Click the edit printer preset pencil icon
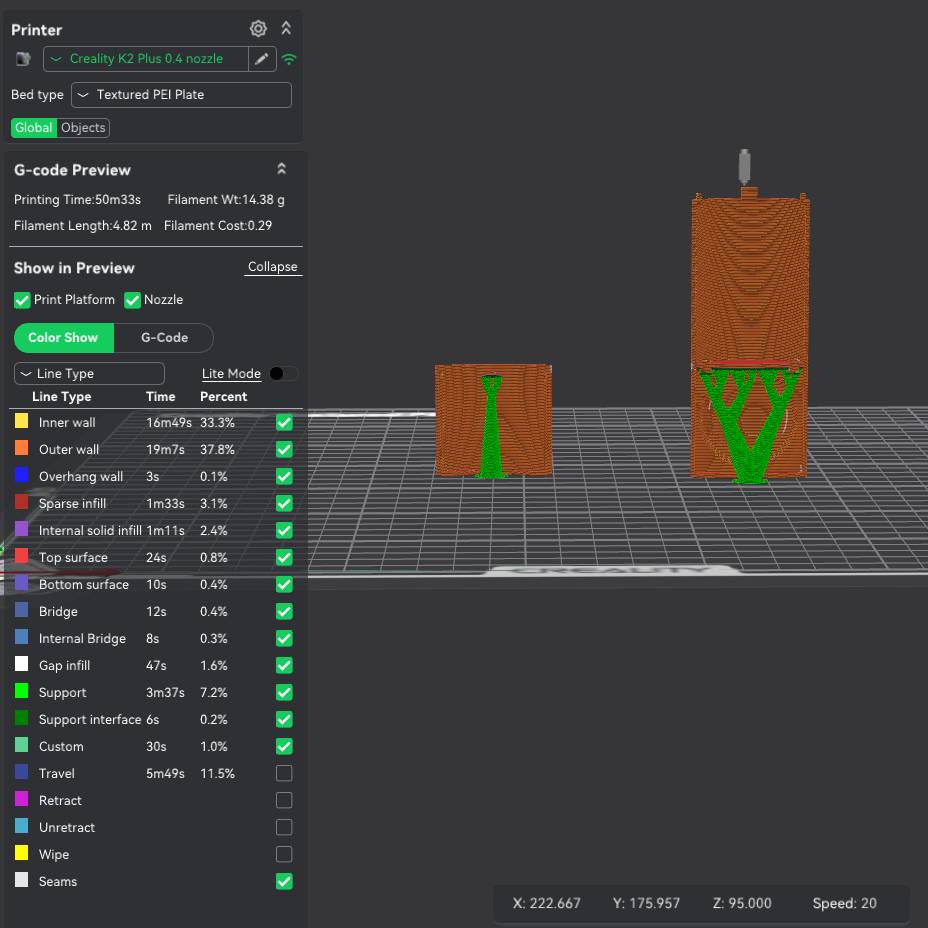The image size is (928, 928). (x=261, y=59)
